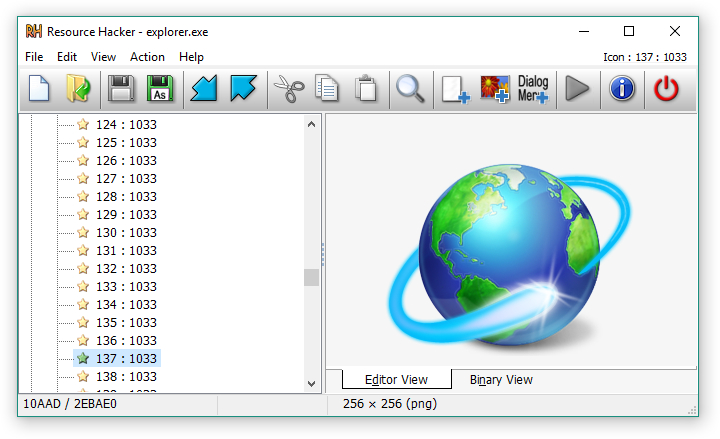720x439 pixels.
Task: Click the Copy documents icon
Action: click(326, 88)
